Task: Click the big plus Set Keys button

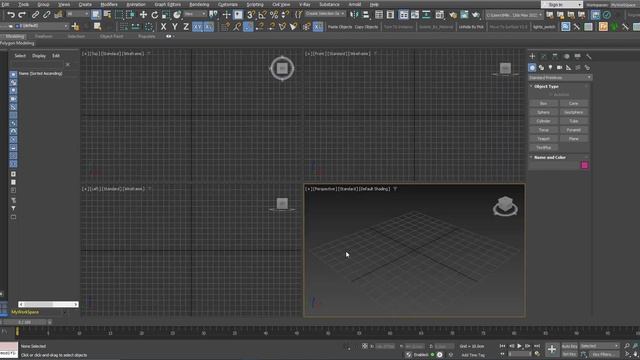Action: 552,349
